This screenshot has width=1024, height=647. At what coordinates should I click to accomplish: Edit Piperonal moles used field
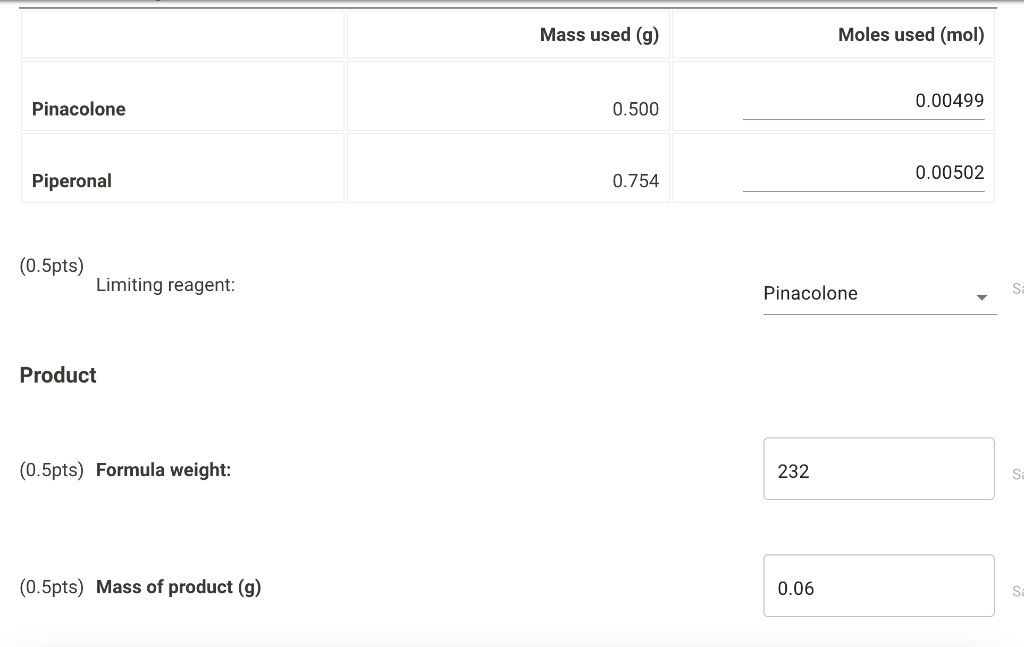click(x=863, y=173)
